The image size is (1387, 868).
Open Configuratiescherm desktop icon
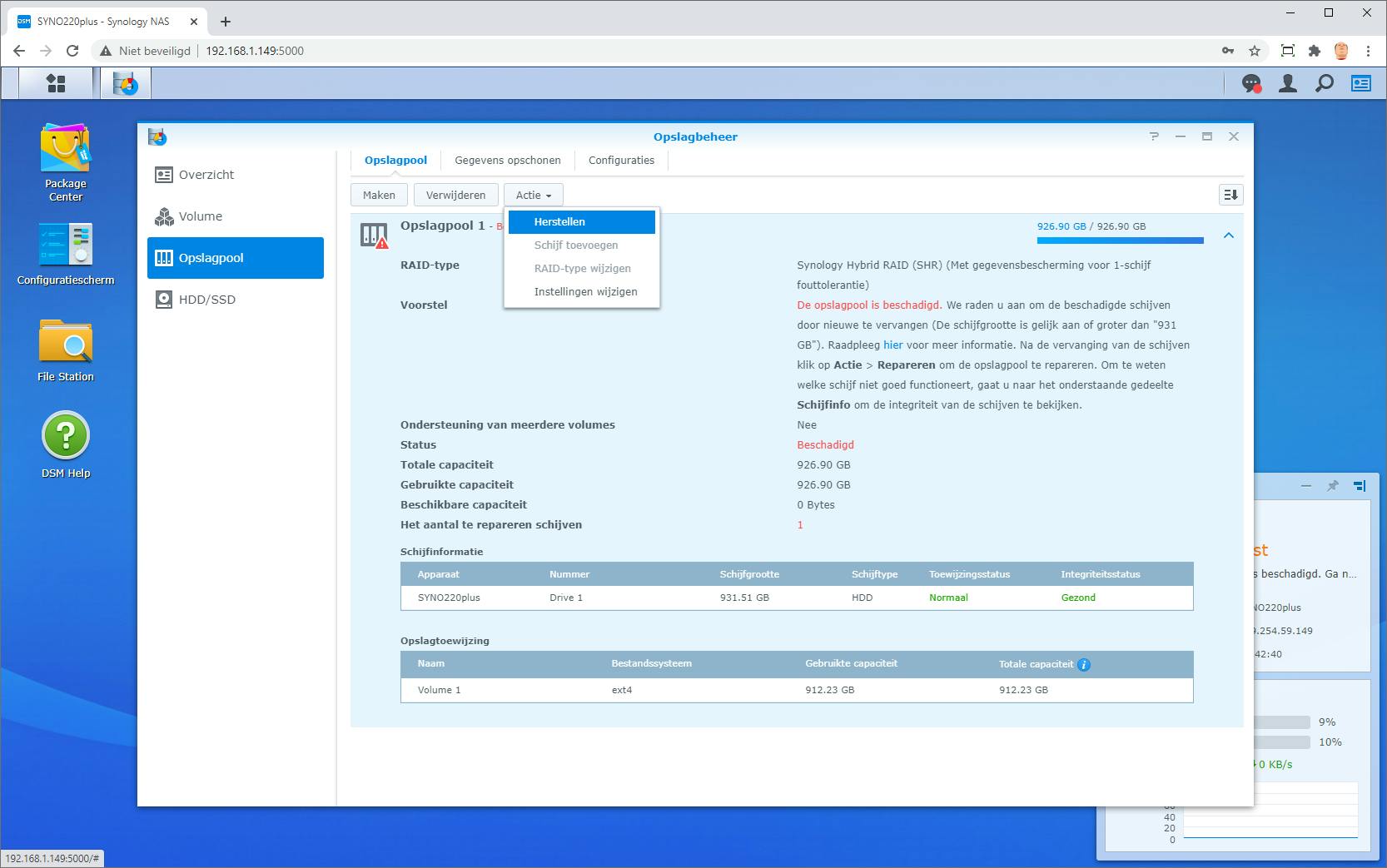pyautogui.click(x=66, y=254)
